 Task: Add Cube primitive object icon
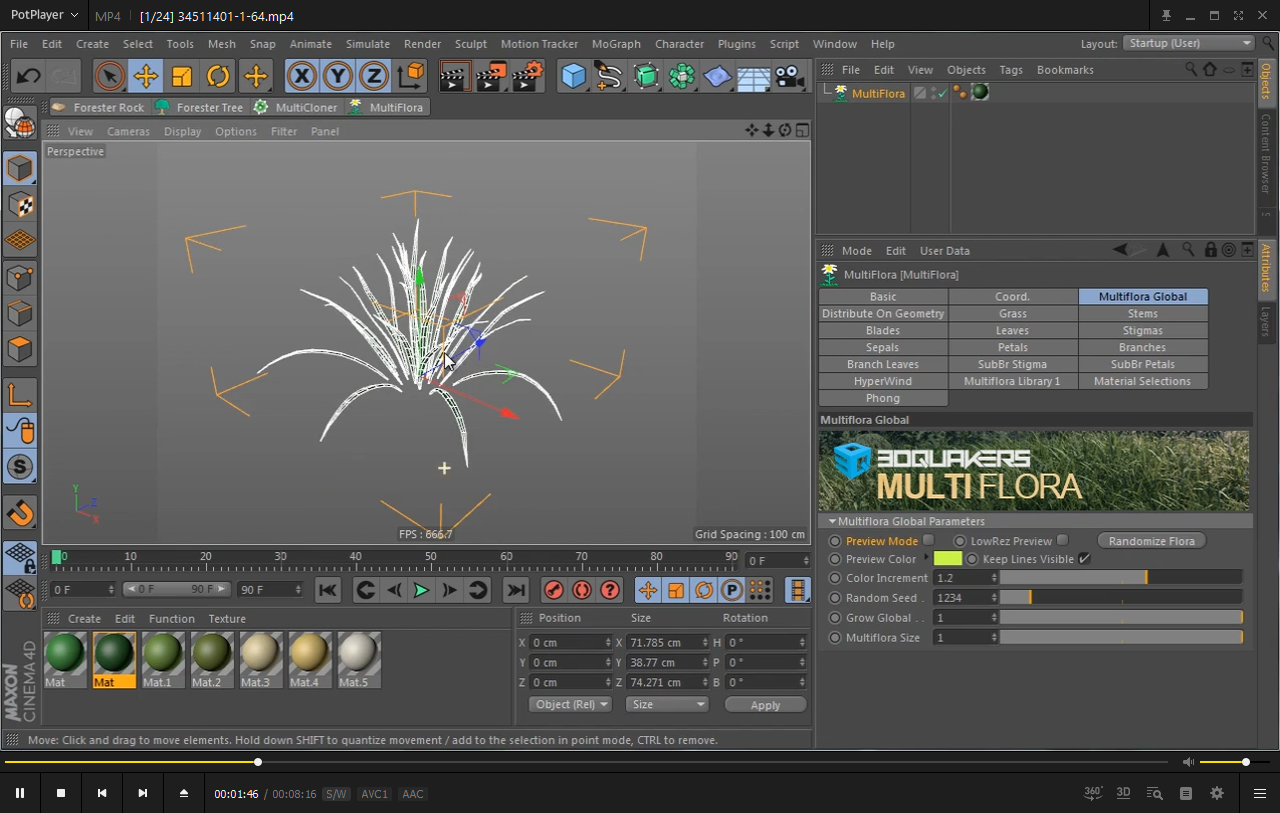pos(573,76)
